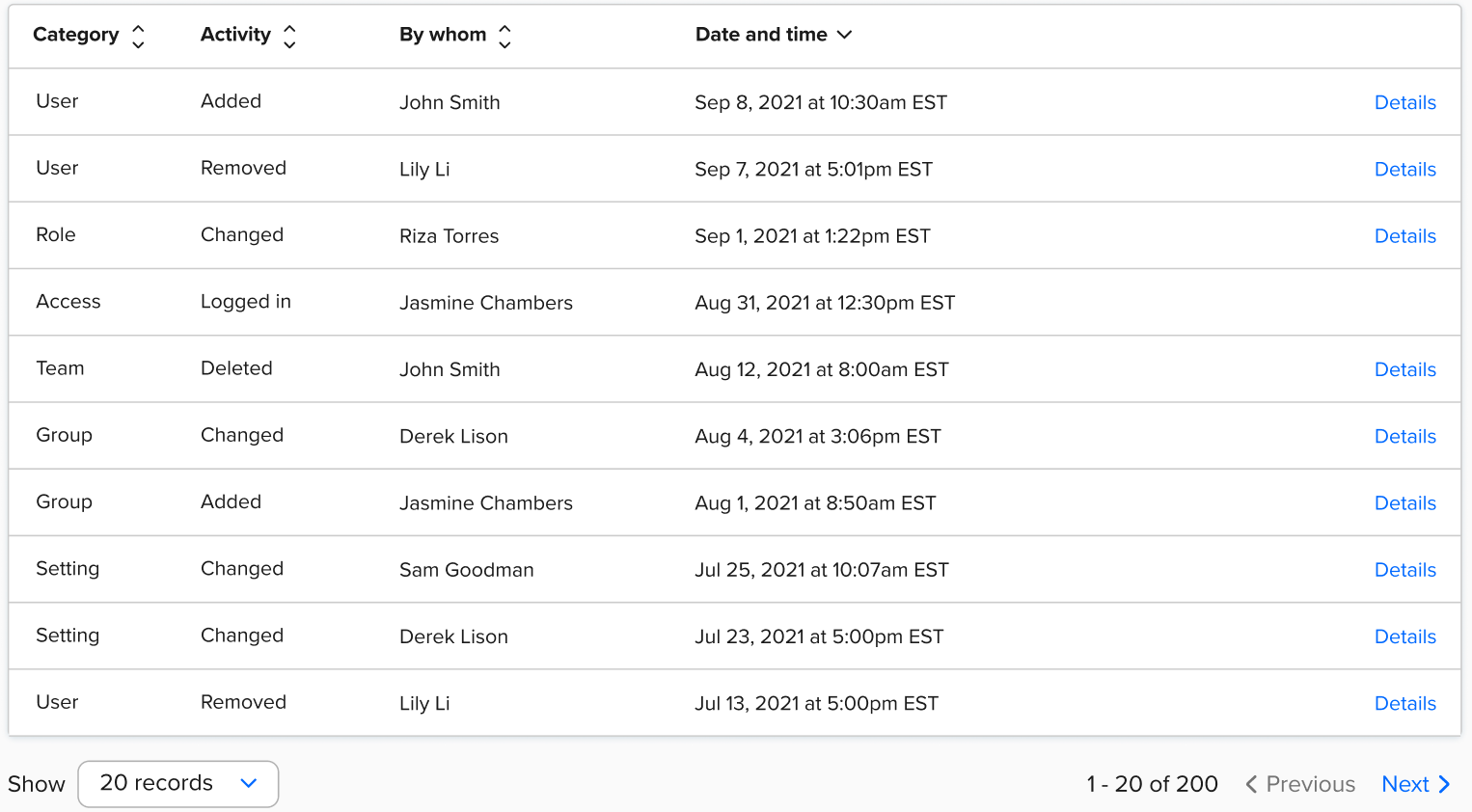
Task: Open Details for Jasmine Chambers Group Added
Action: pyautogui.click(x=1405, y=503)
